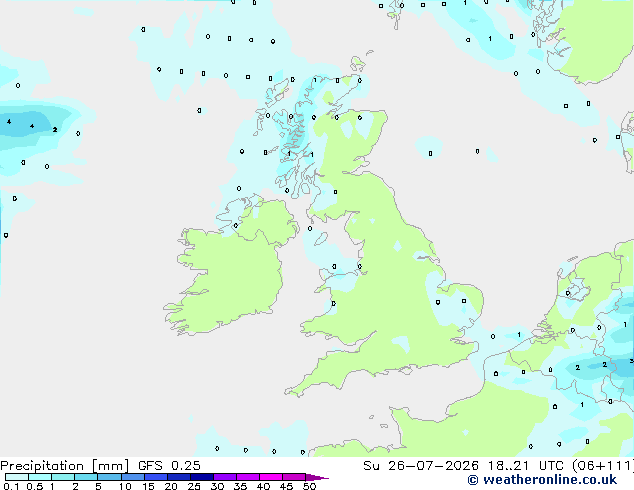
Task: Click the '0.1' legend scale label
Action: [x=11, y=486]
